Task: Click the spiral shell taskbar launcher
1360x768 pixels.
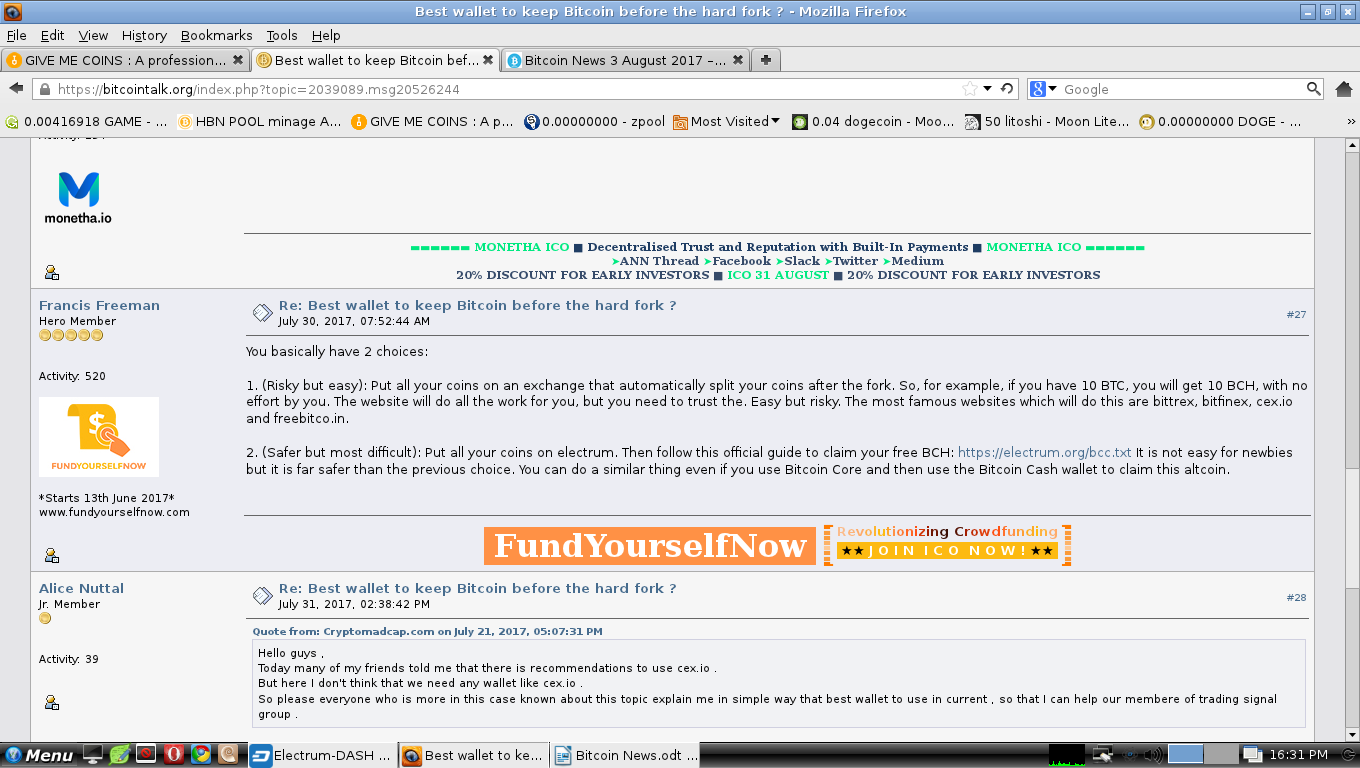Action: pyautogui.click(x=227, y=755)
